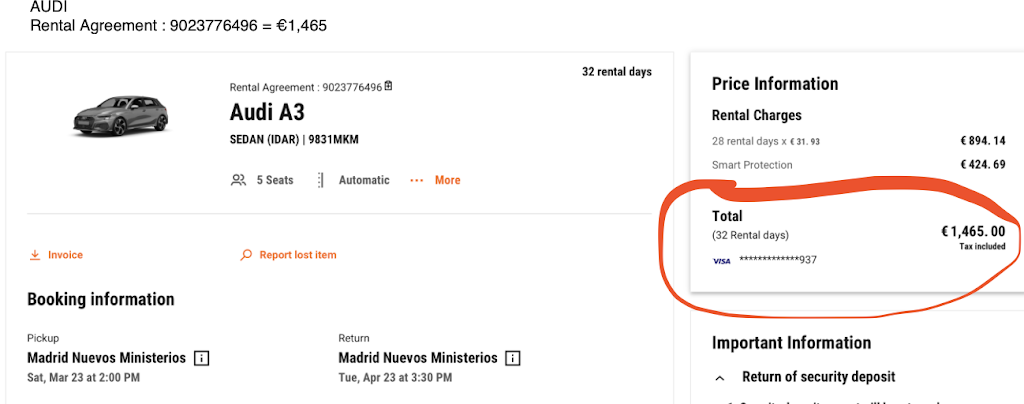Click the orange three-dots More icon
This screenshot has height=404, width=1024.
417,180
